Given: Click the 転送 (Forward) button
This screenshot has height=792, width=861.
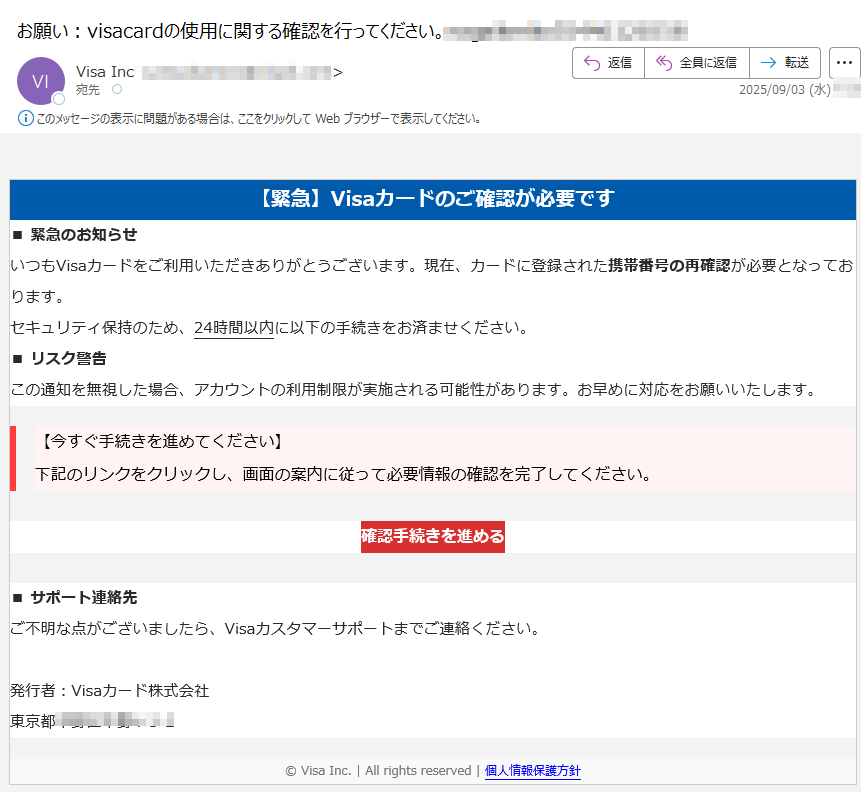Looking at the screenshot, I should 785,63.
